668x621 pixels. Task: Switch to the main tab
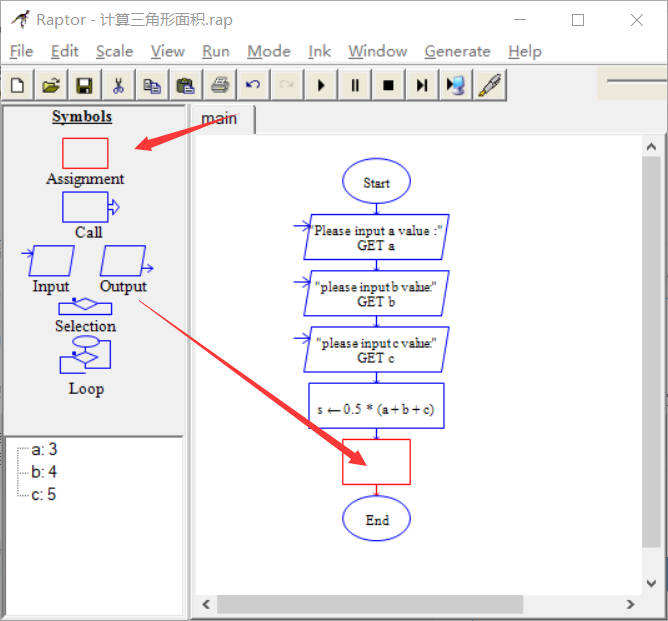(223, 119)
